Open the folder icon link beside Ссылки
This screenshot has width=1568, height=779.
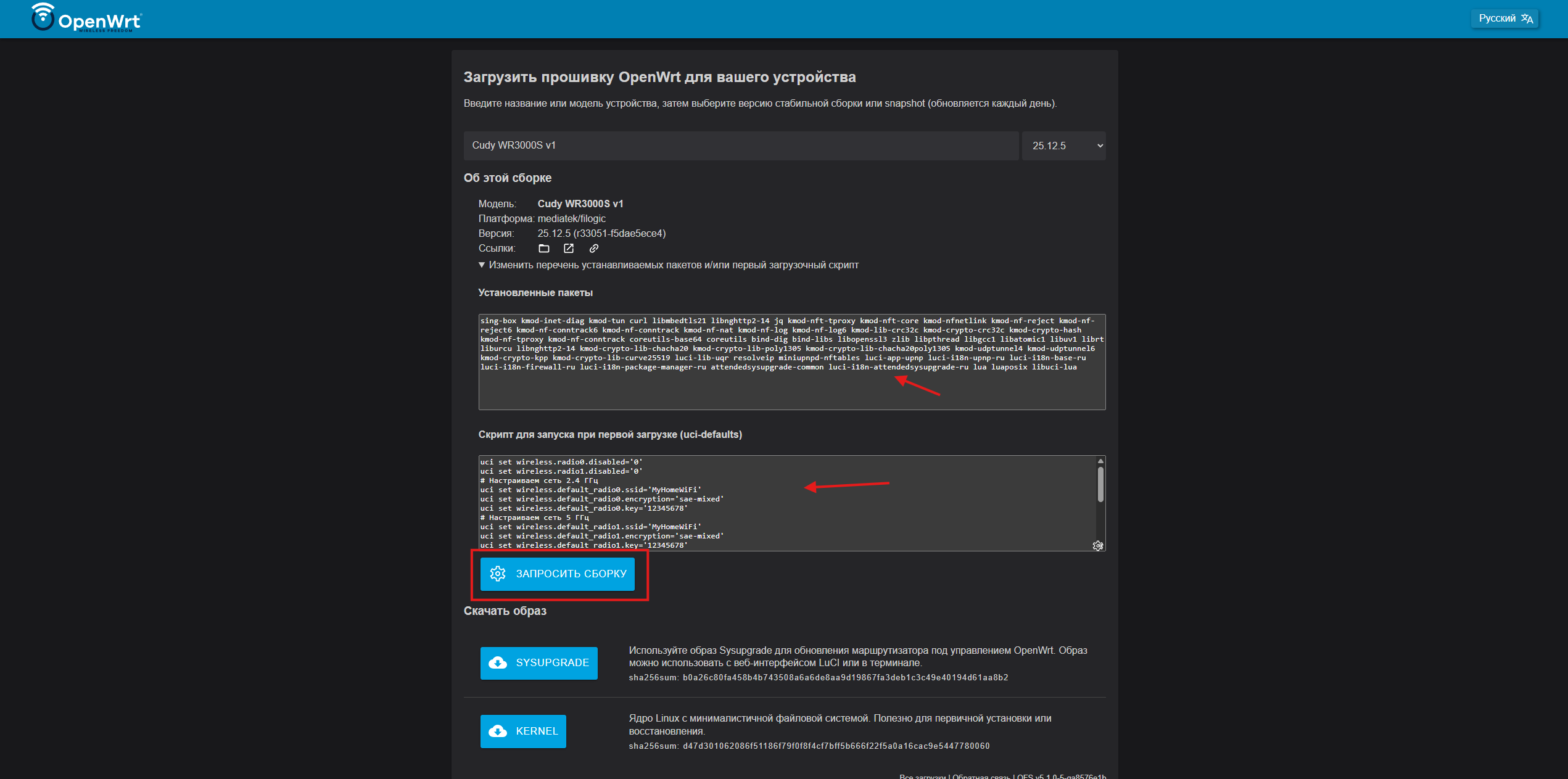(x=543, y=249)
